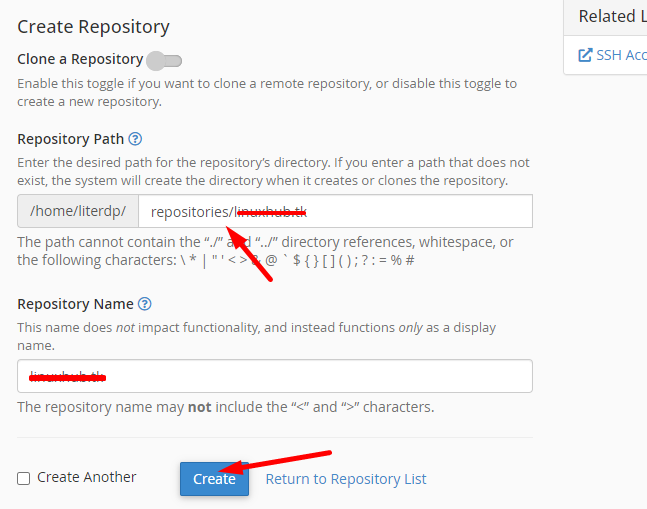Open the Repository Path help icon
The image size is (647, 509).
pyautogui.click(x=135, y=139)
